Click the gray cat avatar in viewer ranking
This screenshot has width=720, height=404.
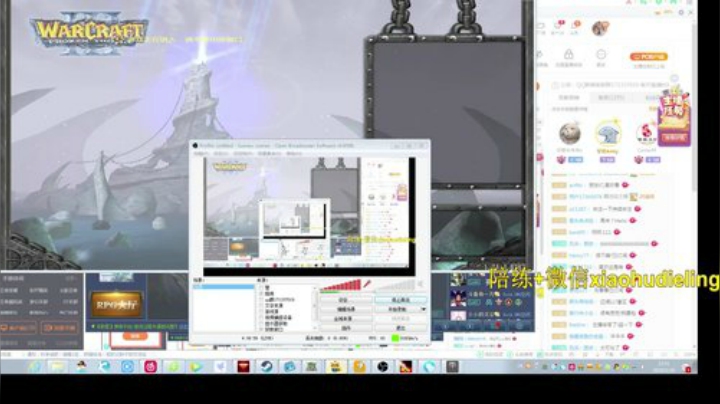click(570, 134)
